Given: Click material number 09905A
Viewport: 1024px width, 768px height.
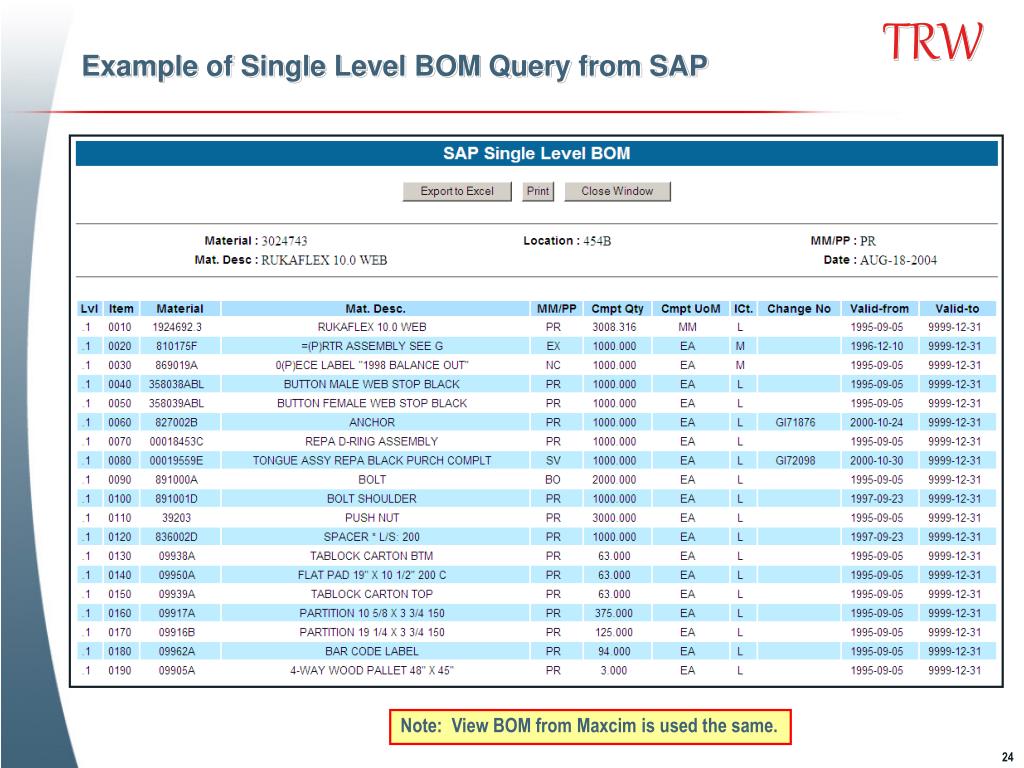Looking at the screenshot, I should [176, 670].
